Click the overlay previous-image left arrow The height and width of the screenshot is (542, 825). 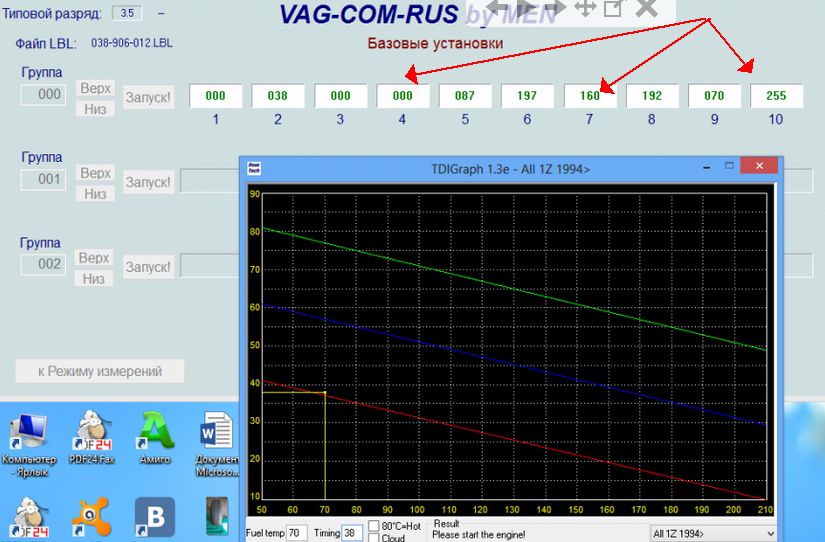(x=496, y=7)
